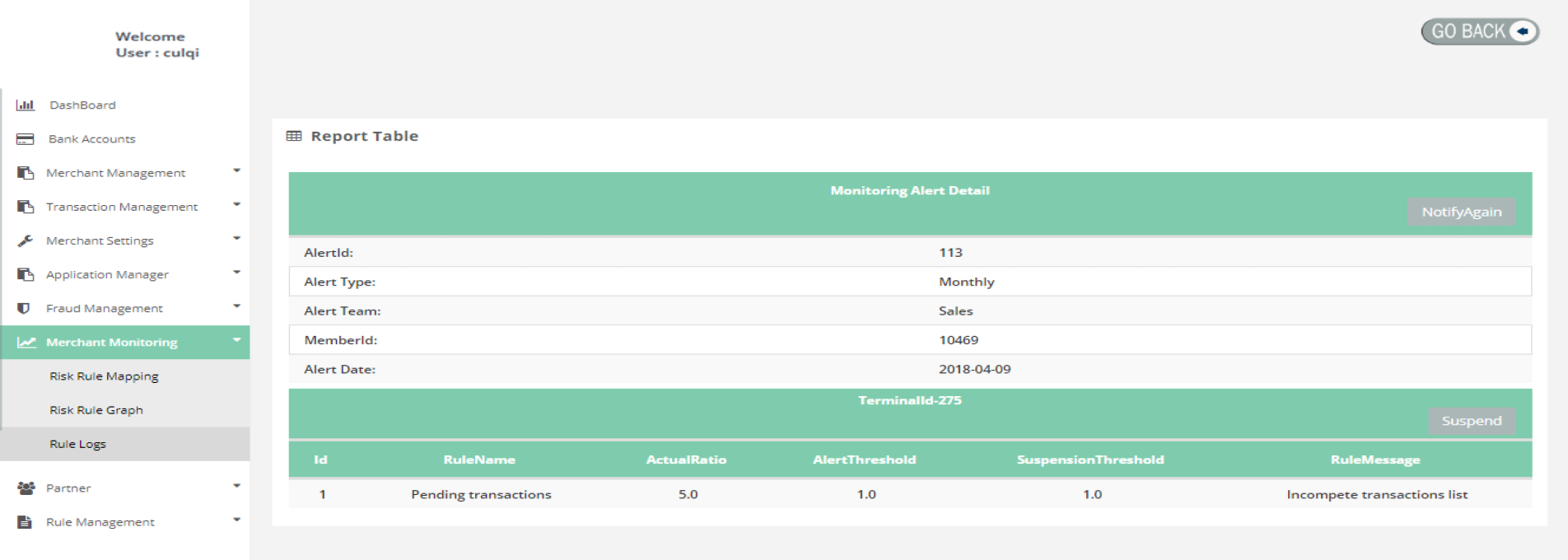Click the Report Table grid icon
1568x560 pixels.
(x=294, y=136)
